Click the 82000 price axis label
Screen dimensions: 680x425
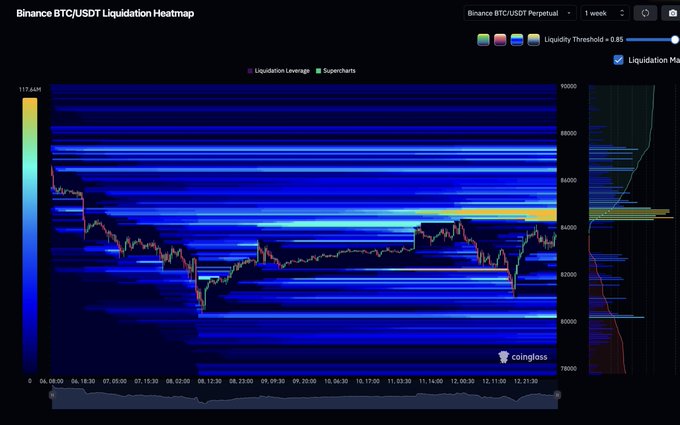pos(568,275)
